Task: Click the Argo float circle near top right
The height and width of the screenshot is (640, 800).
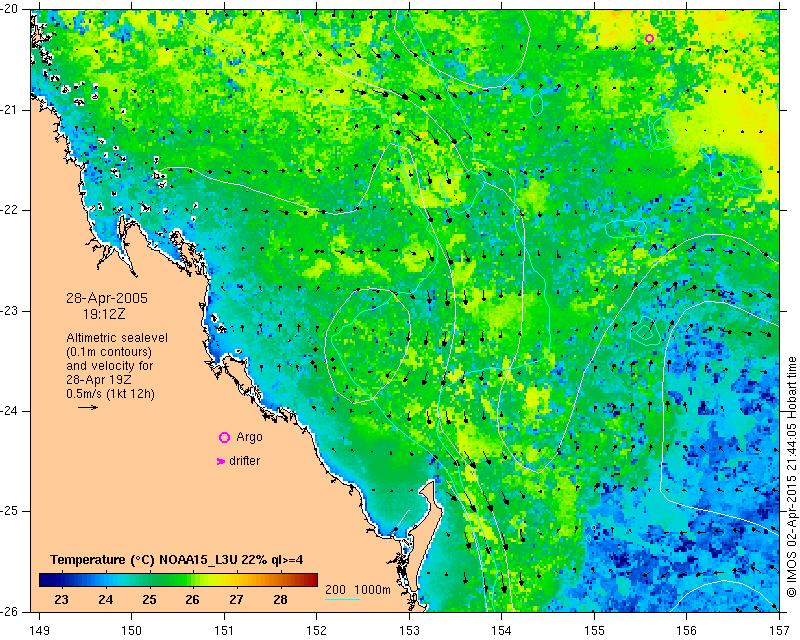Action: click(649, 38)
